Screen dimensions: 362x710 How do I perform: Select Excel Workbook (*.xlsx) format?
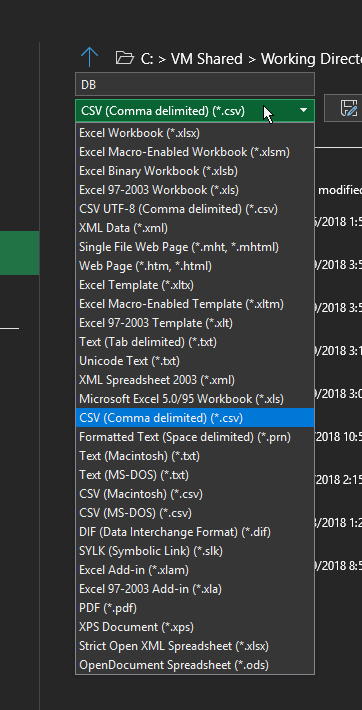point(195,133)
